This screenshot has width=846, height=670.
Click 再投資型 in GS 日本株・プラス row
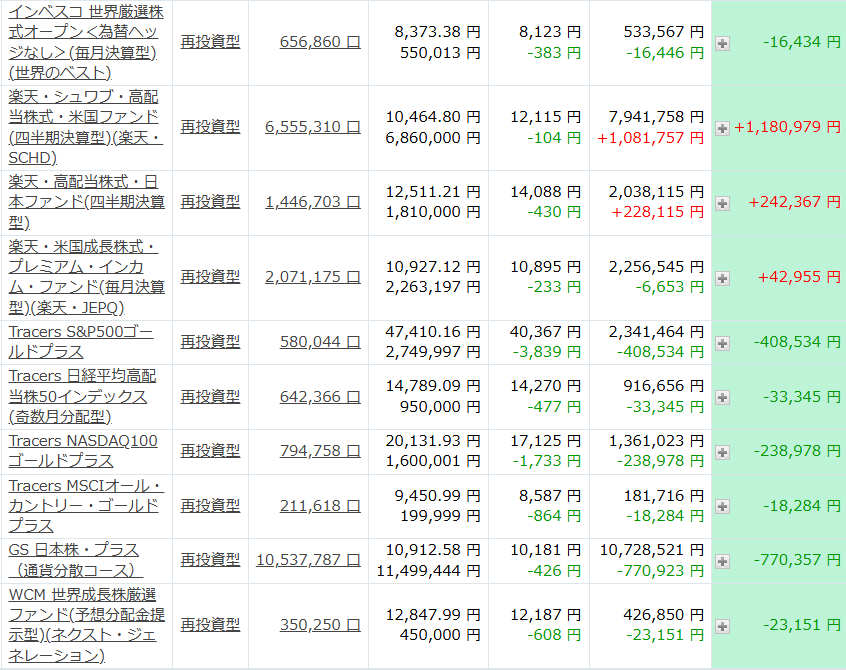pyautogui.click(x=210, y=560)
